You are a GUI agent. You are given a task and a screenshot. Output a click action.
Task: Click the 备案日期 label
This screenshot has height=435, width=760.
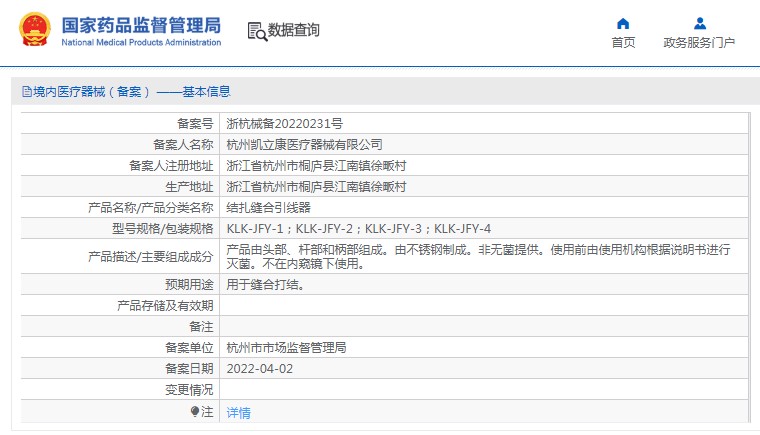point(189,369)
